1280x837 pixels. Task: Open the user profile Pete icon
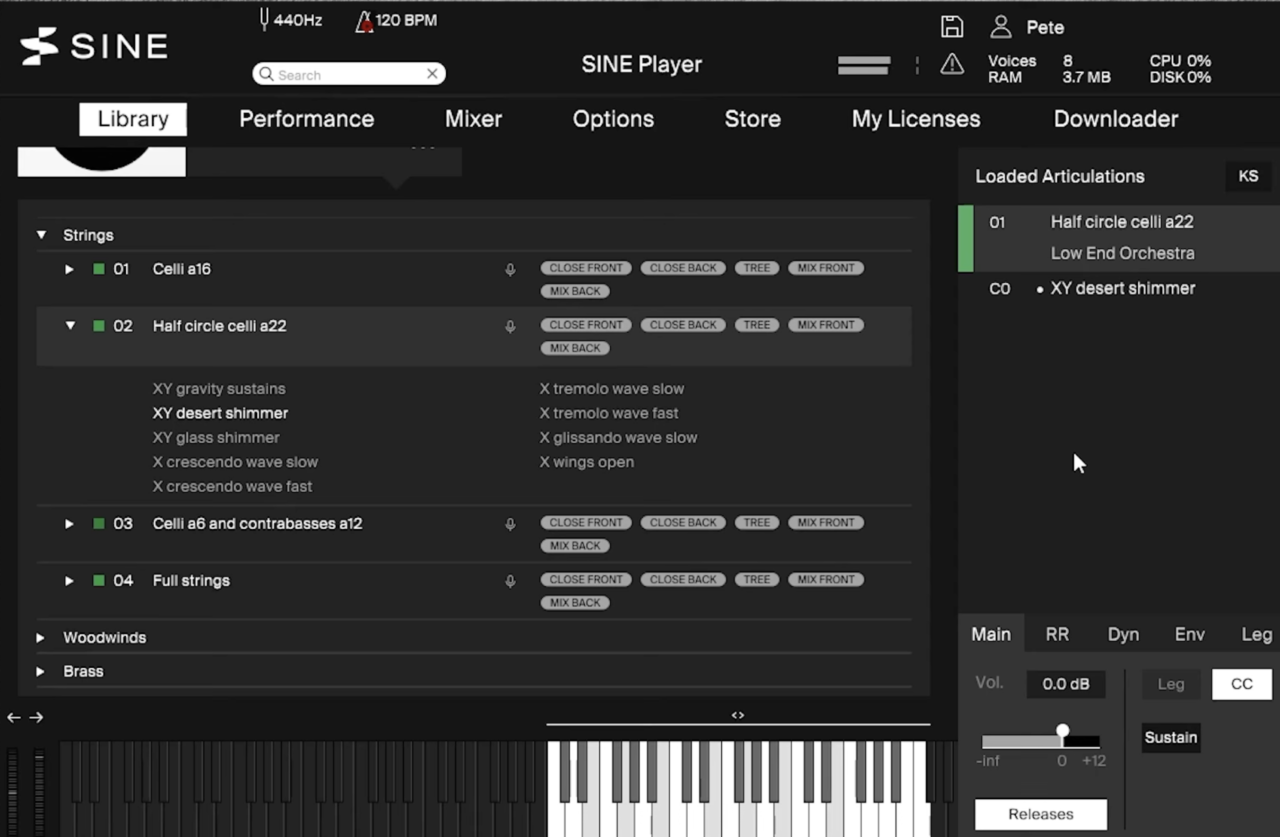(x=1001, y=27)
